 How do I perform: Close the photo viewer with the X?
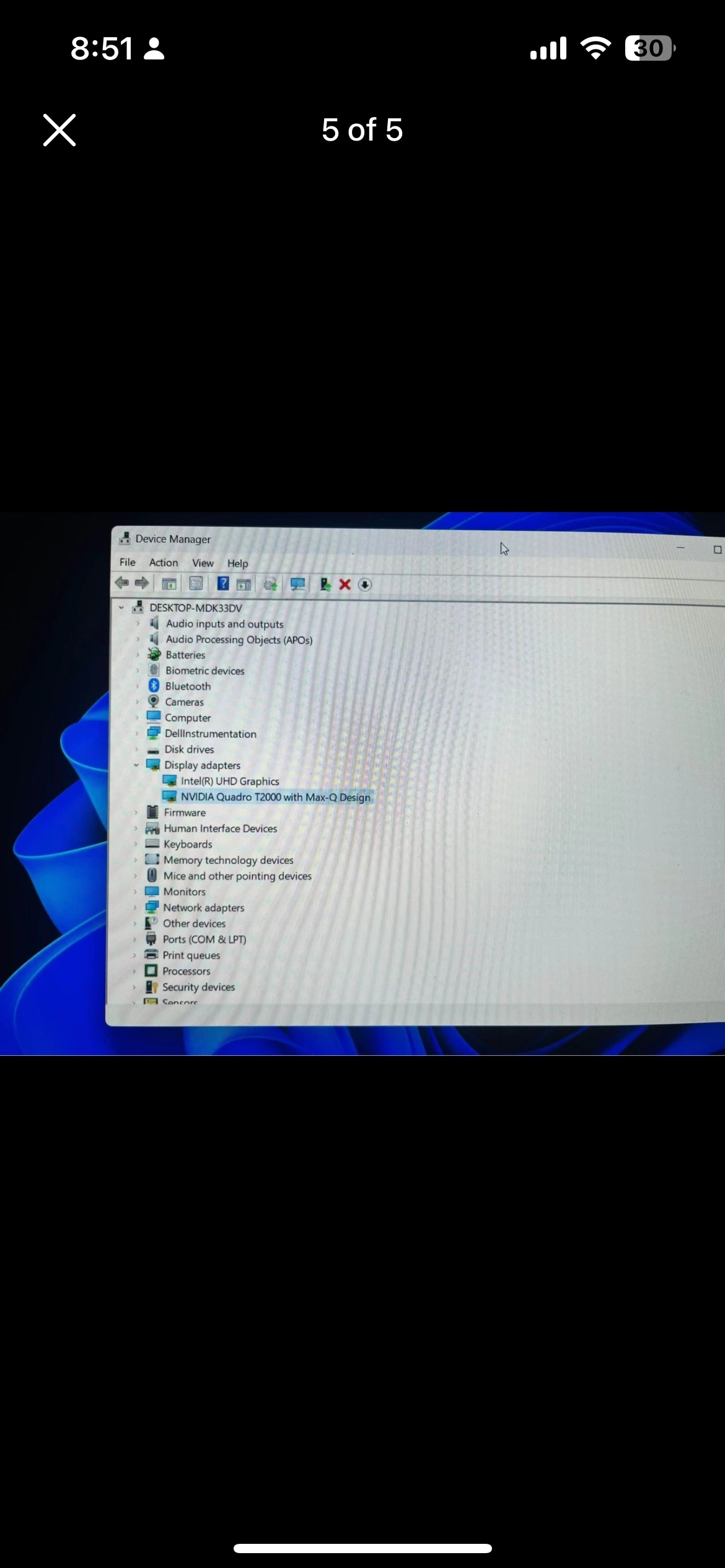click(59, 130)
